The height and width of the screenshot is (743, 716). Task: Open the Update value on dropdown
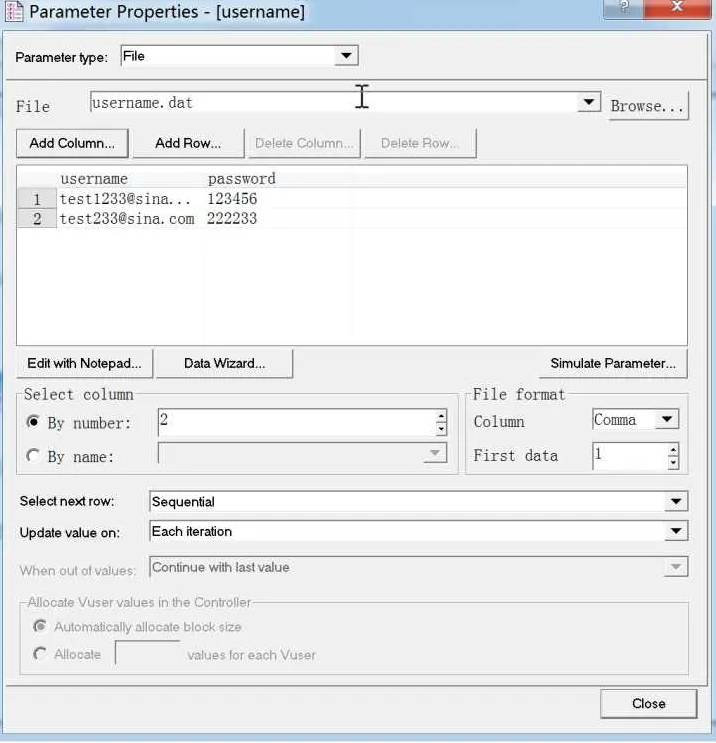(676, 531)
